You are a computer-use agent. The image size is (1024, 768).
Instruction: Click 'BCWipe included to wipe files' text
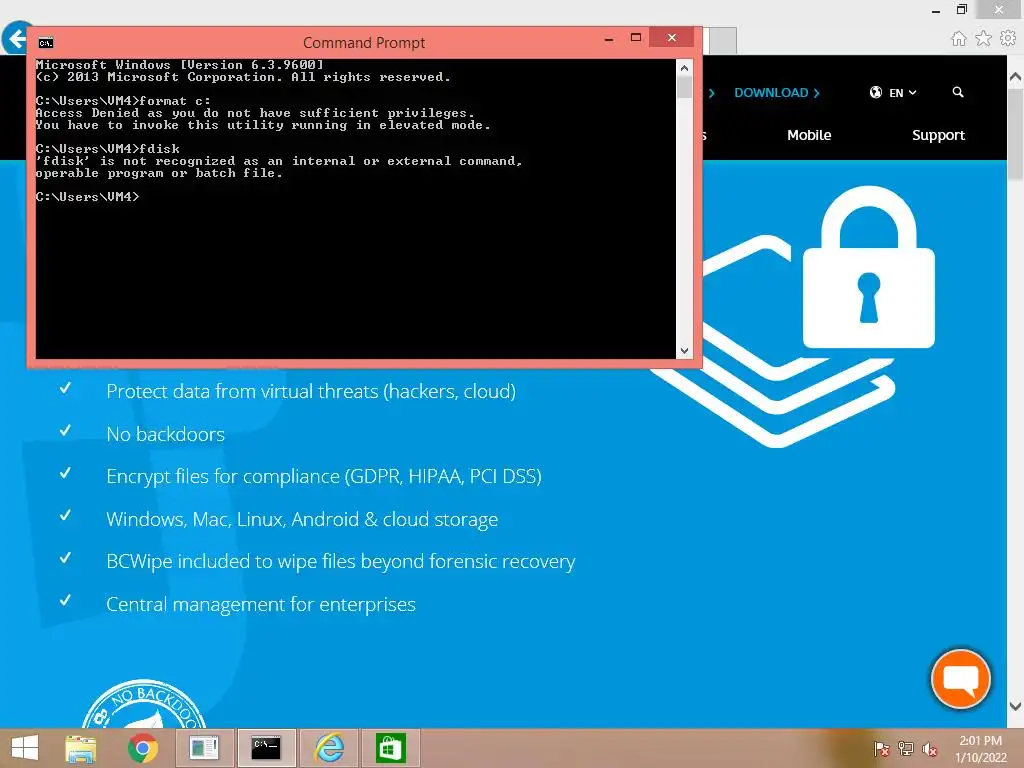(340, 562)
